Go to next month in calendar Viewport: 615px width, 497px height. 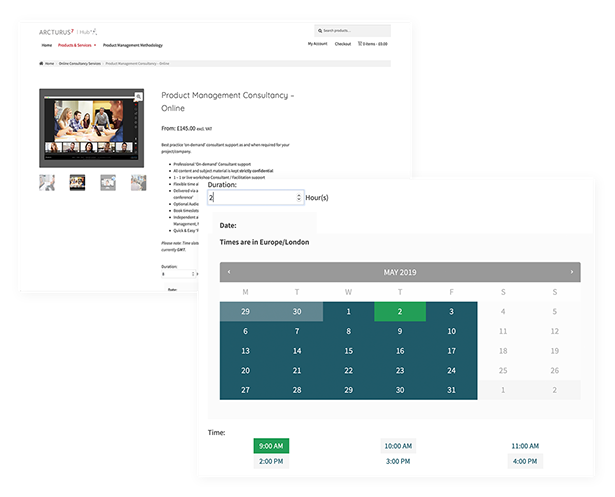click(x=572, y=272)
